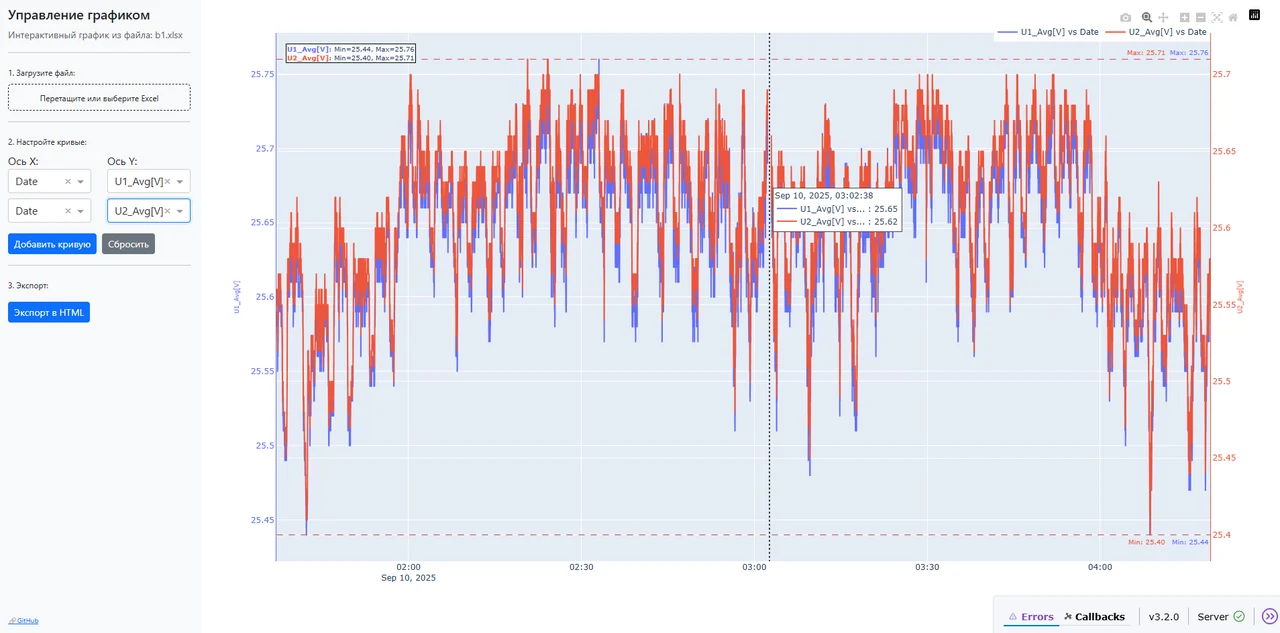Viewport: 1280px width, 633px height.
Task: Click the Добавить кривую button
Action: tap(52, 244)
